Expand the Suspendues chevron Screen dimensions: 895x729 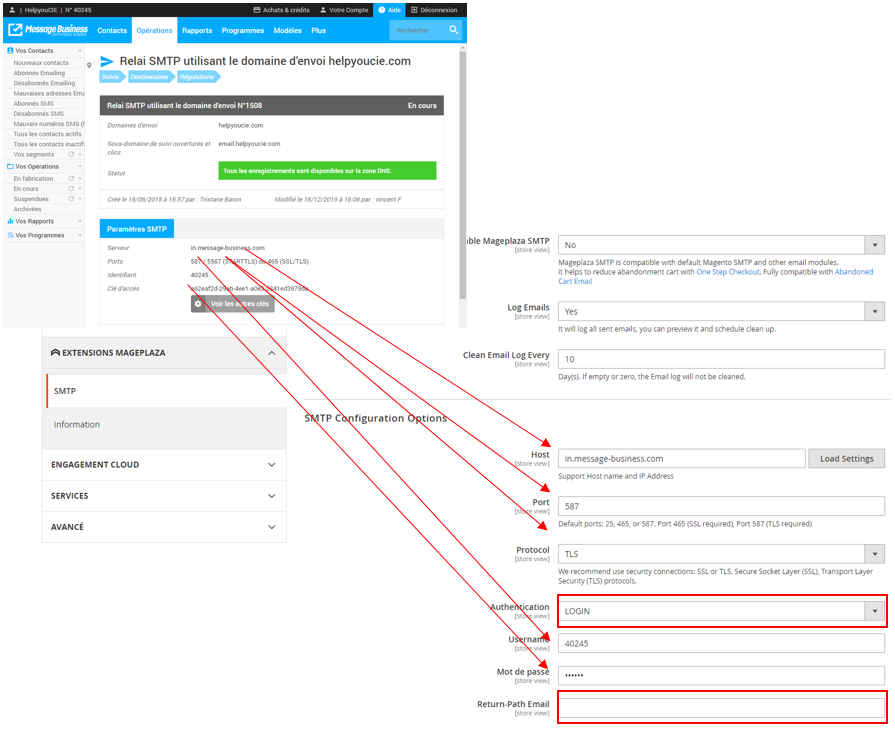coord(80,199)
